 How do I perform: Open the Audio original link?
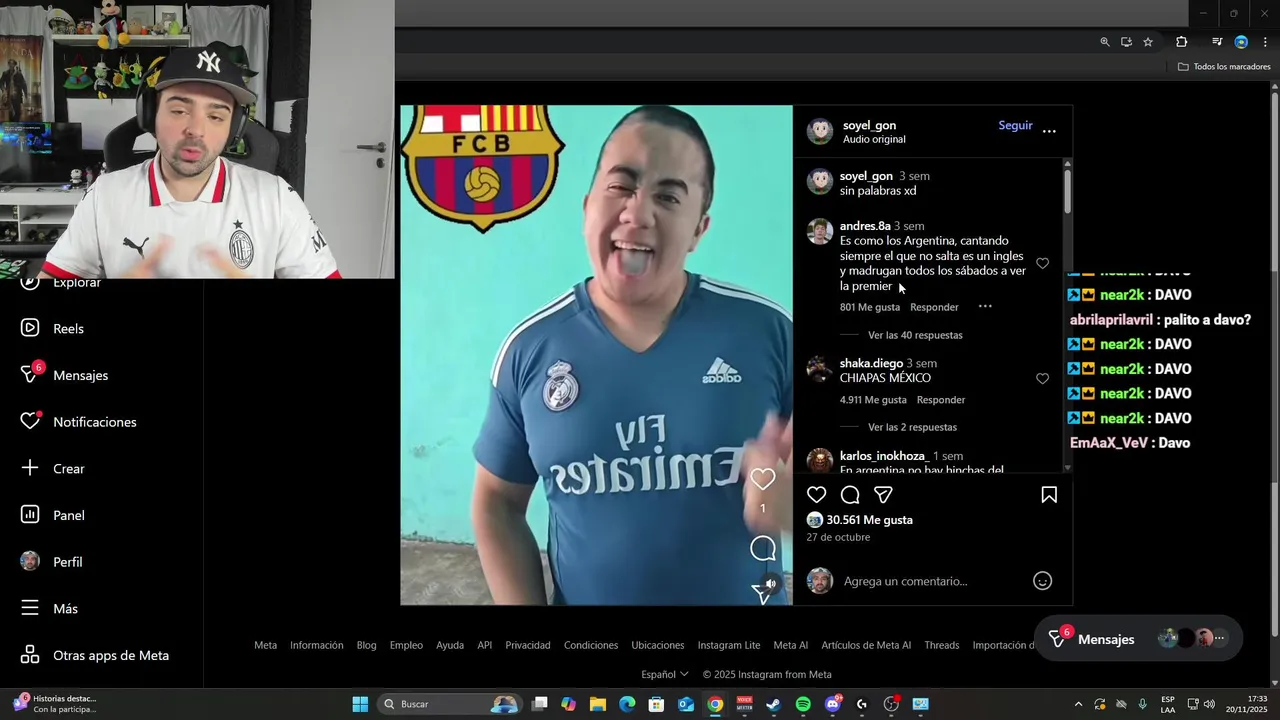click(874, 140)
